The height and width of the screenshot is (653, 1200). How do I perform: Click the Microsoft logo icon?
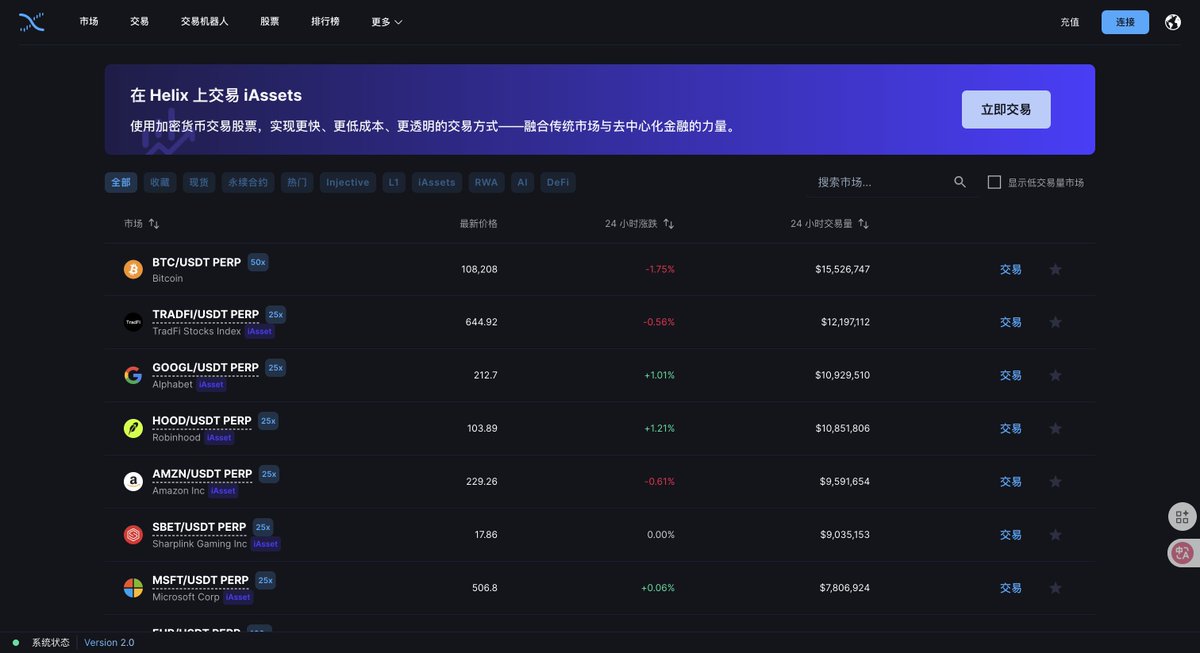pyautogui.click(x=133, y=588)
